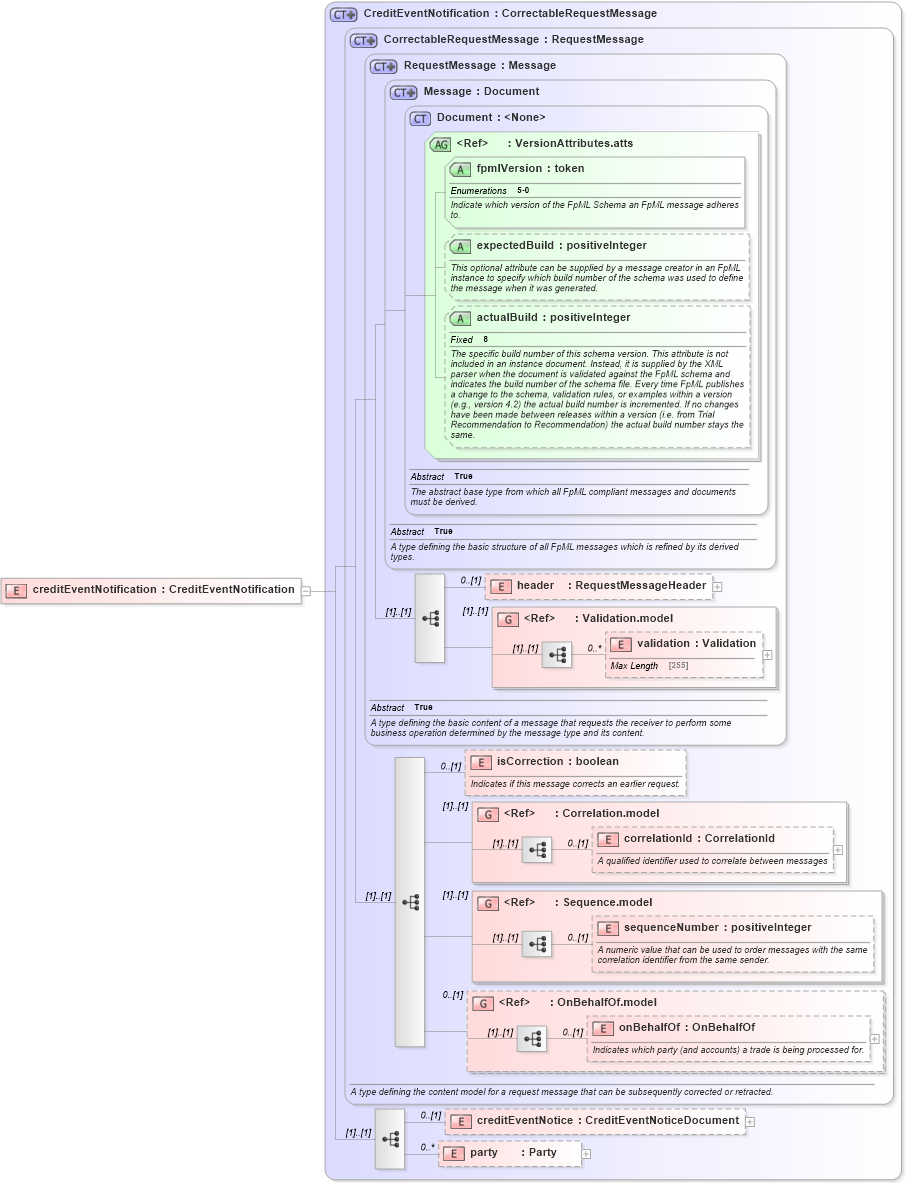
Task: Expand the validation : Validation element
Action: (767, 655)
